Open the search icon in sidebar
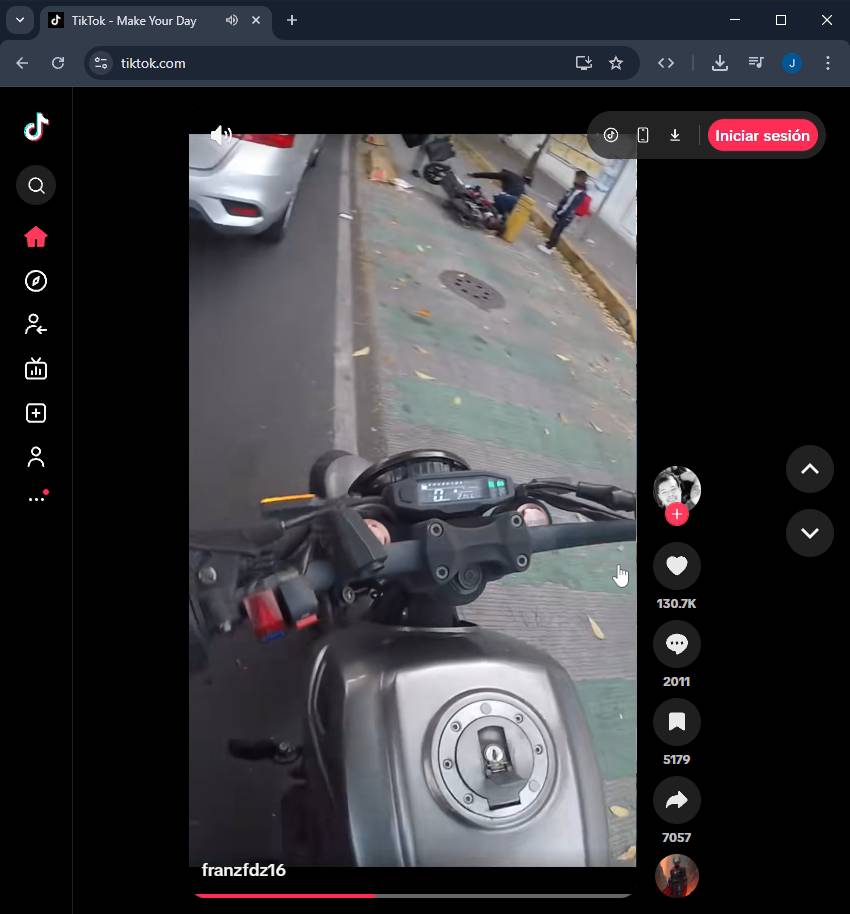 [x=36, y=186]
